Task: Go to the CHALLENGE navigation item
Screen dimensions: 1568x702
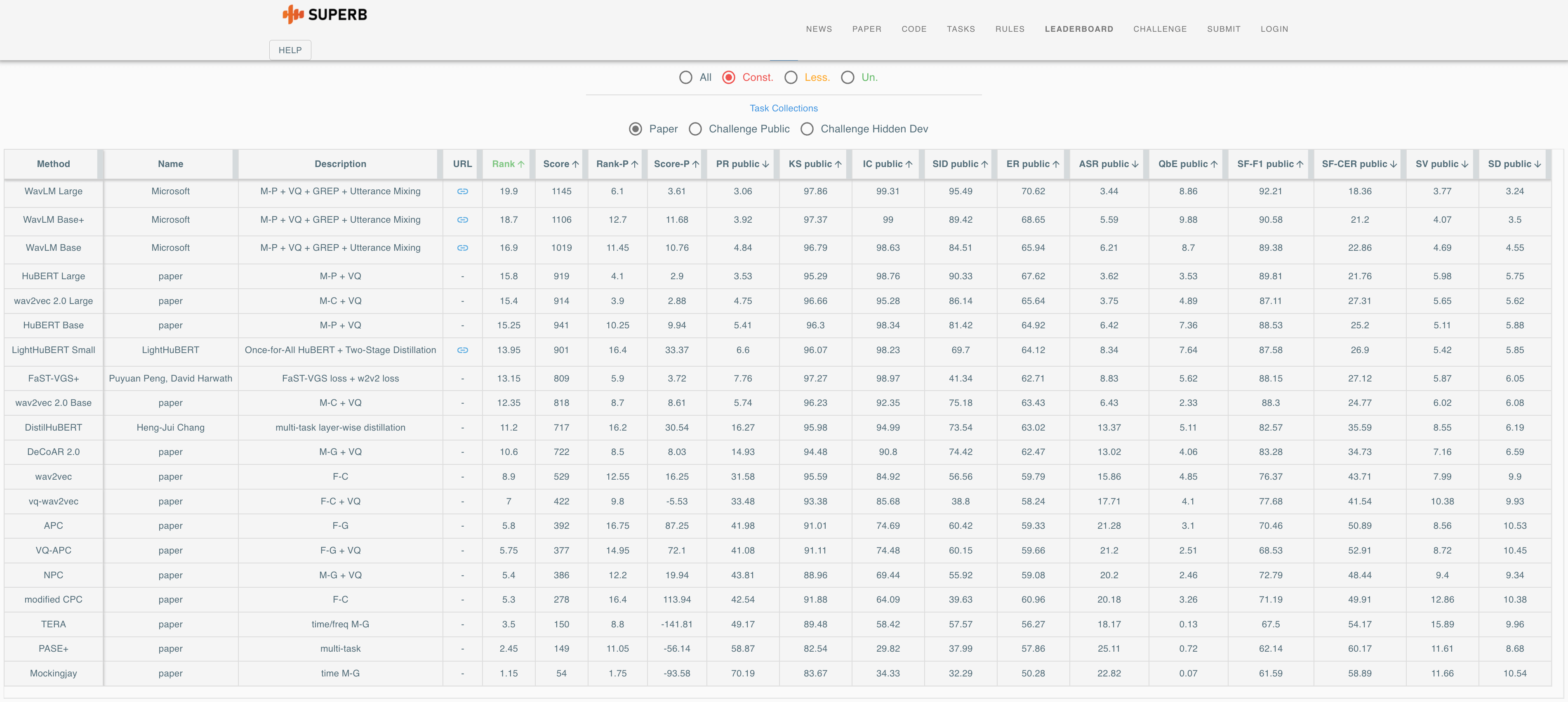Action: point(1160,28)
